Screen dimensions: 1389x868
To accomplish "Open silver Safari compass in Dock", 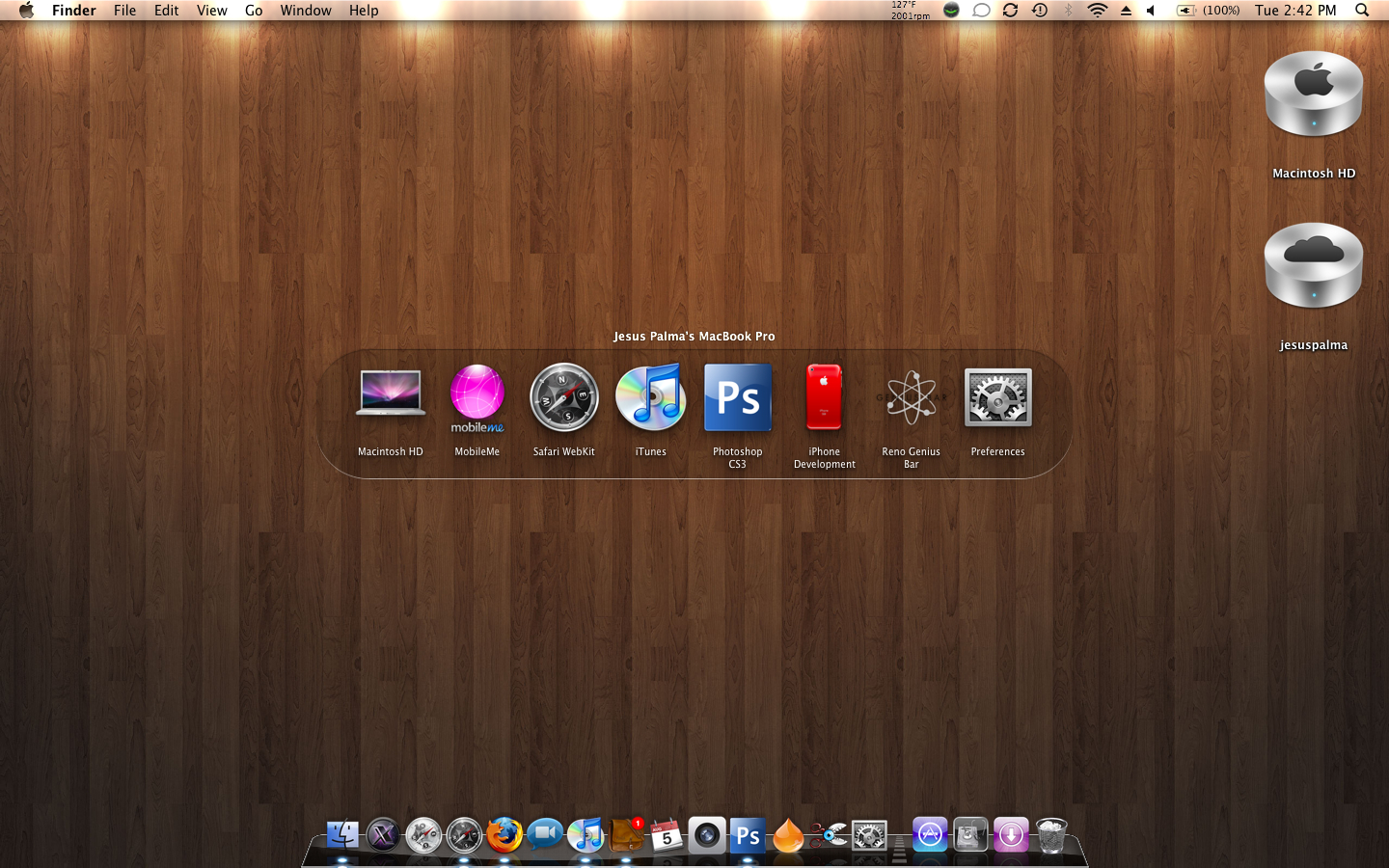I will coord(423,835).
